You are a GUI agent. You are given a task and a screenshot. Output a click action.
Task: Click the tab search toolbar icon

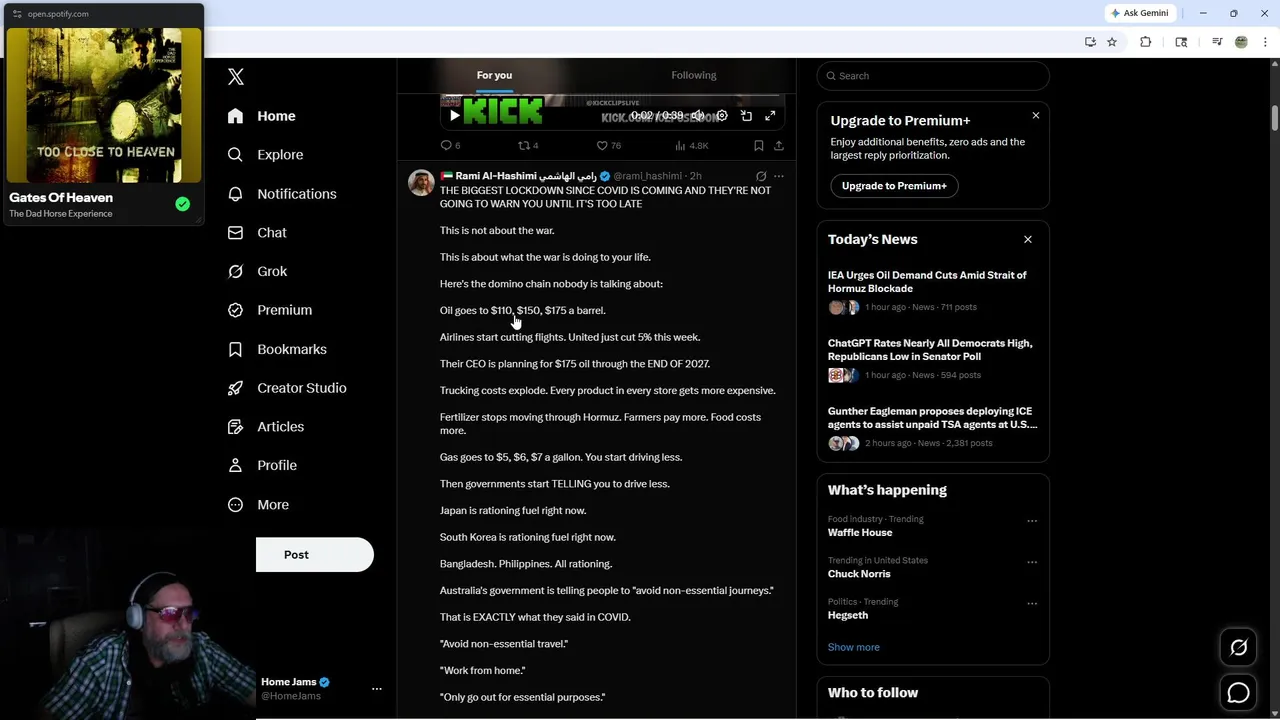point(1181,42)
